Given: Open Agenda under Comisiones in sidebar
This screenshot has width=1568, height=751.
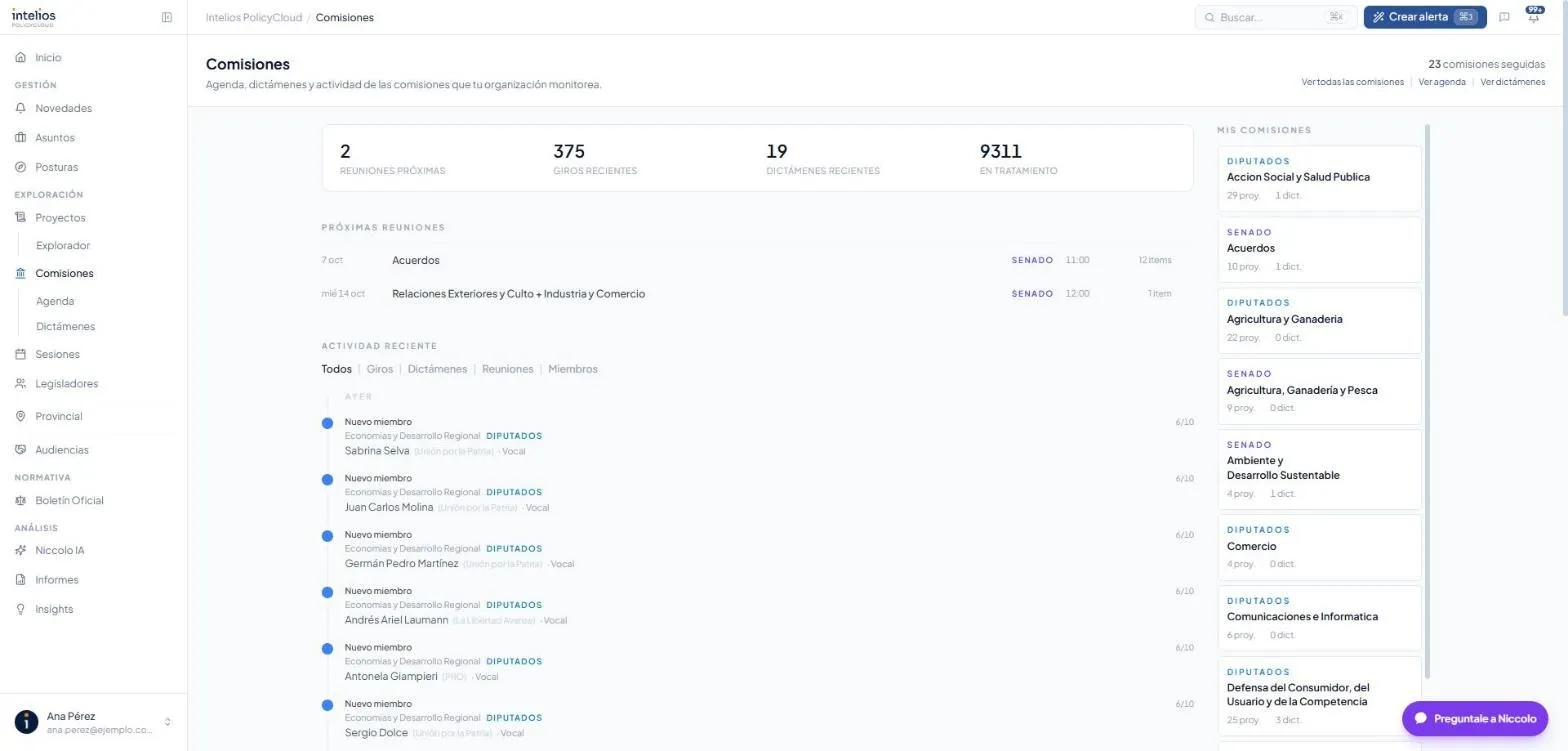Looking at the screenshot, I should (x=55, y=301).
